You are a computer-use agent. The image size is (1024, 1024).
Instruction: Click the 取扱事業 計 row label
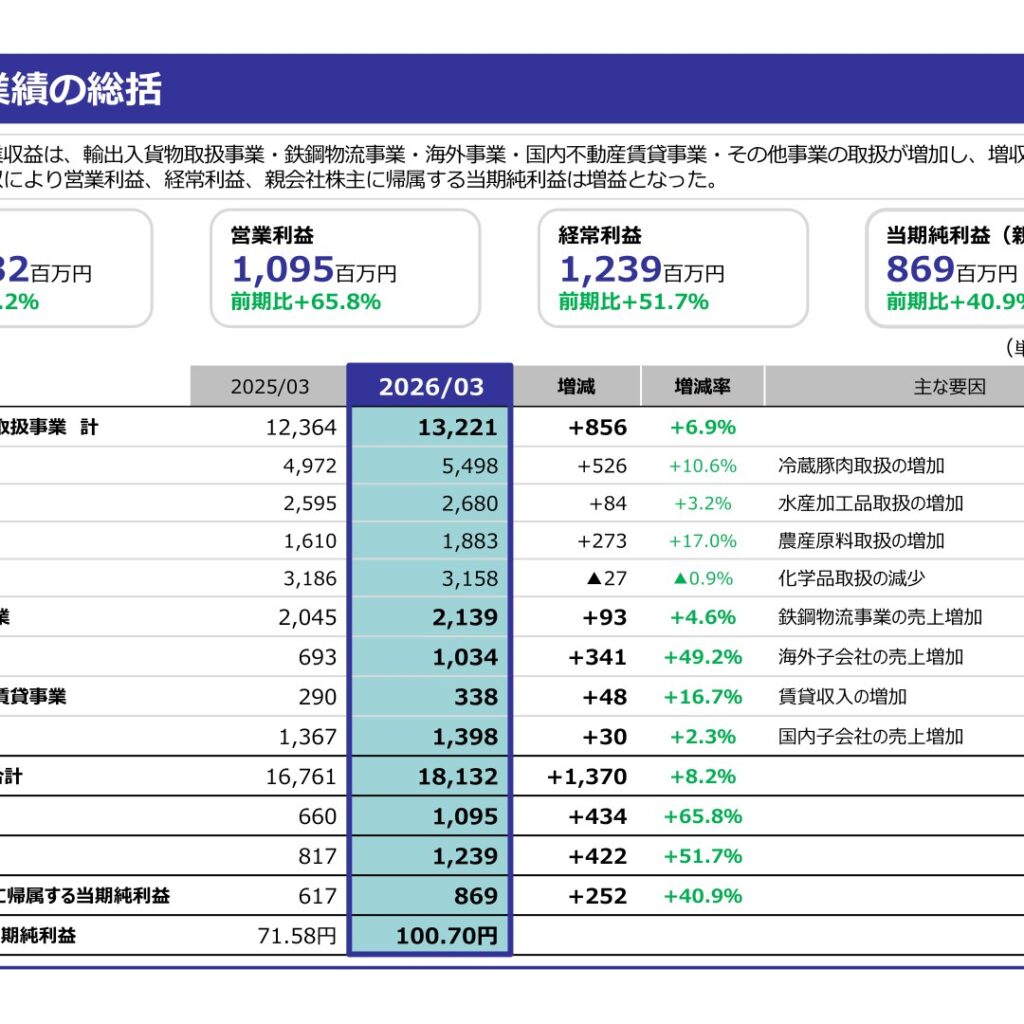click(x=48, y=427)
